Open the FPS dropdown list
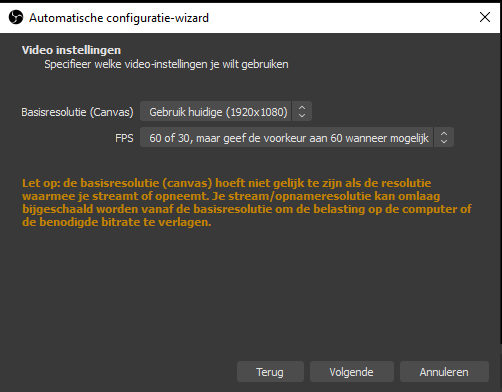502x392 pixels. 297,137
